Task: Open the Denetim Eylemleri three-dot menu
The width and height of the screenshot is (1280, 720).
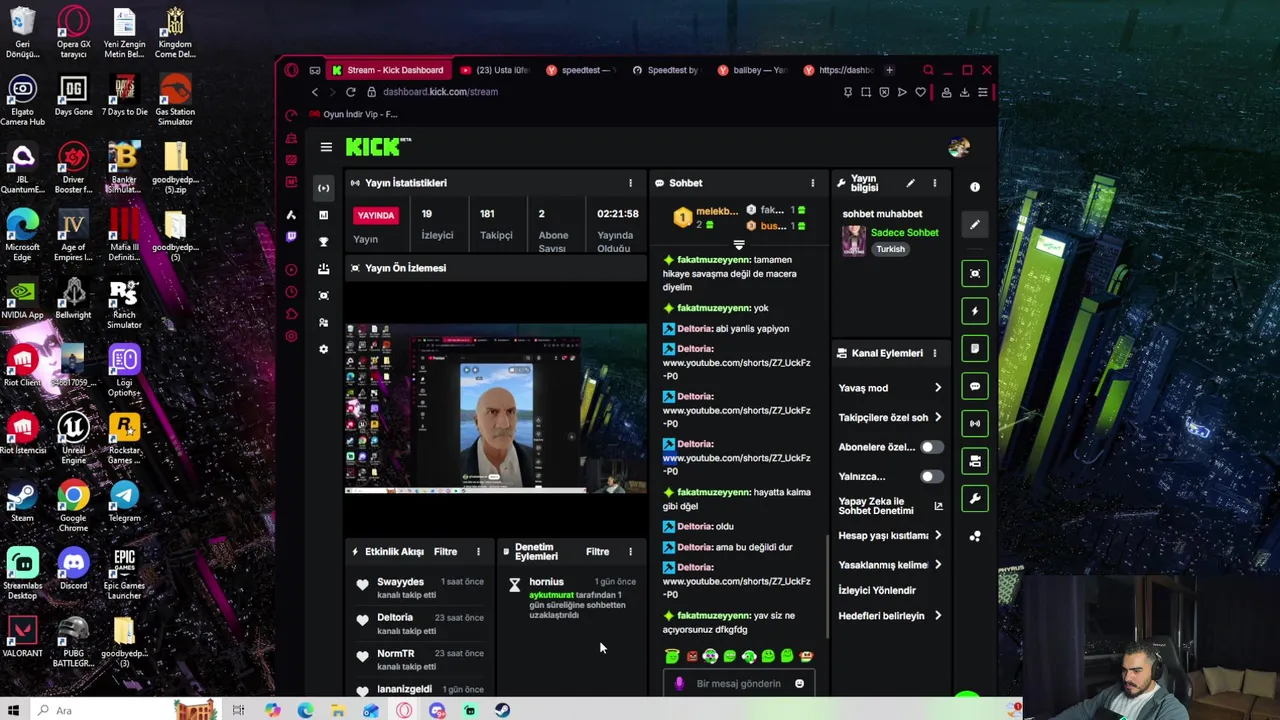Action: (x=630, y=551)
